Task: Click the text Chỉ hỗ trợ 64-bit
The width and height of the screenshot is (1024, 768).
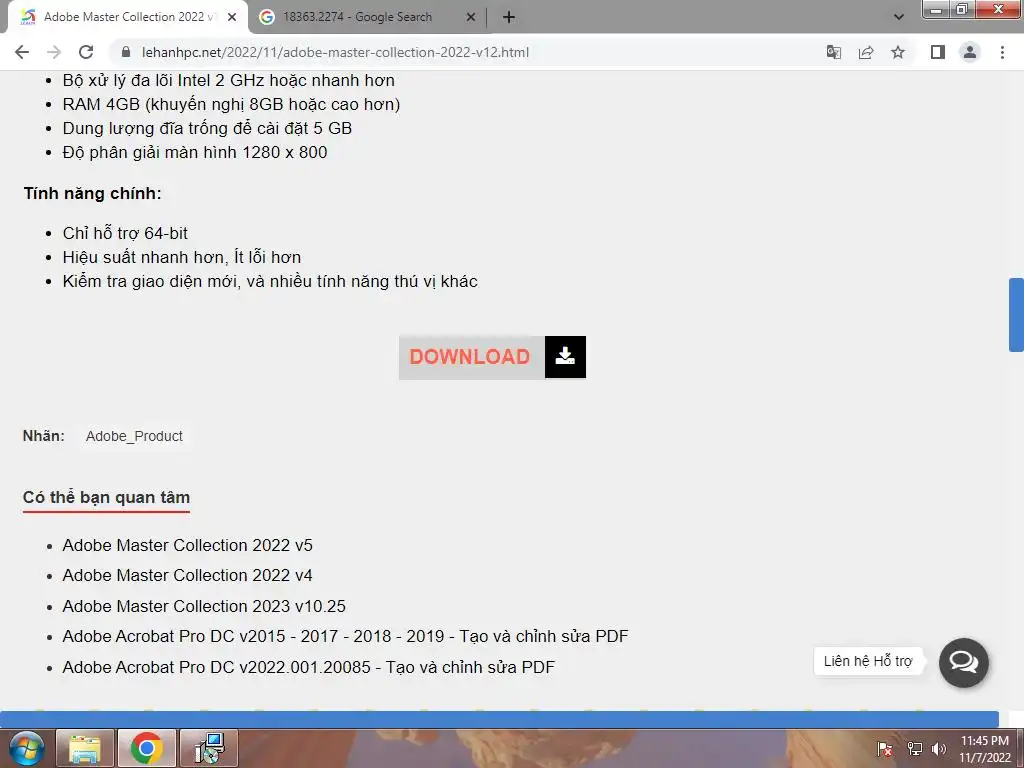Action: [125, 233]
